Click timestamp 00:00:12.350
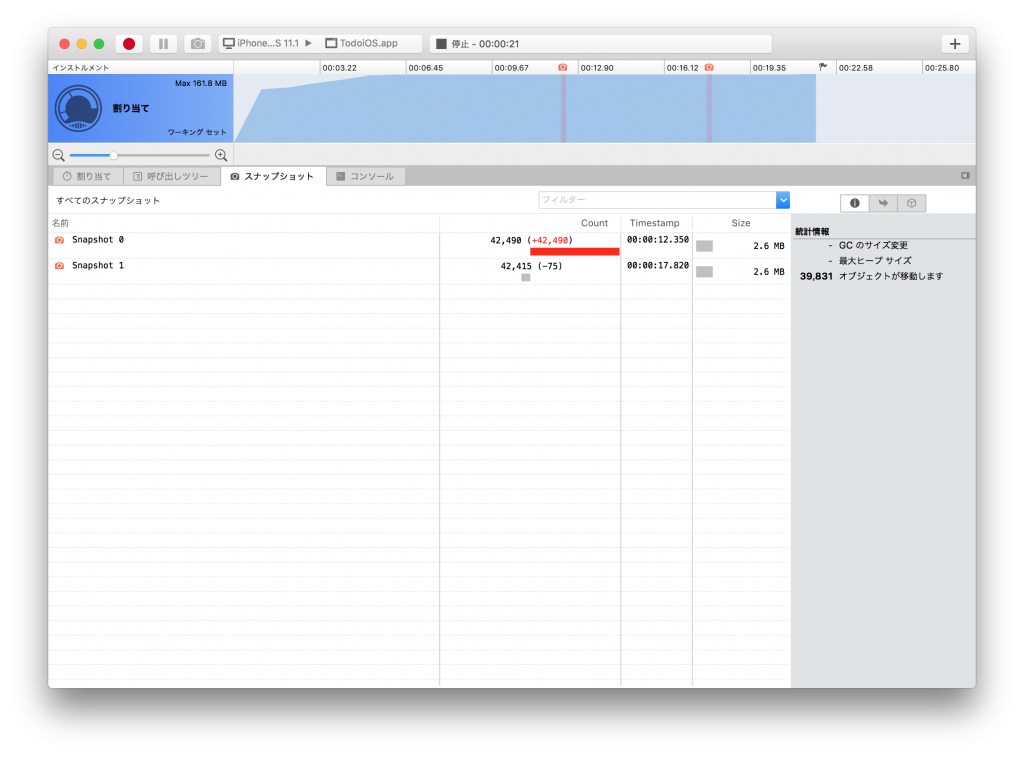The width and height of the screenshot is (1024, 757). click(658, 240)
